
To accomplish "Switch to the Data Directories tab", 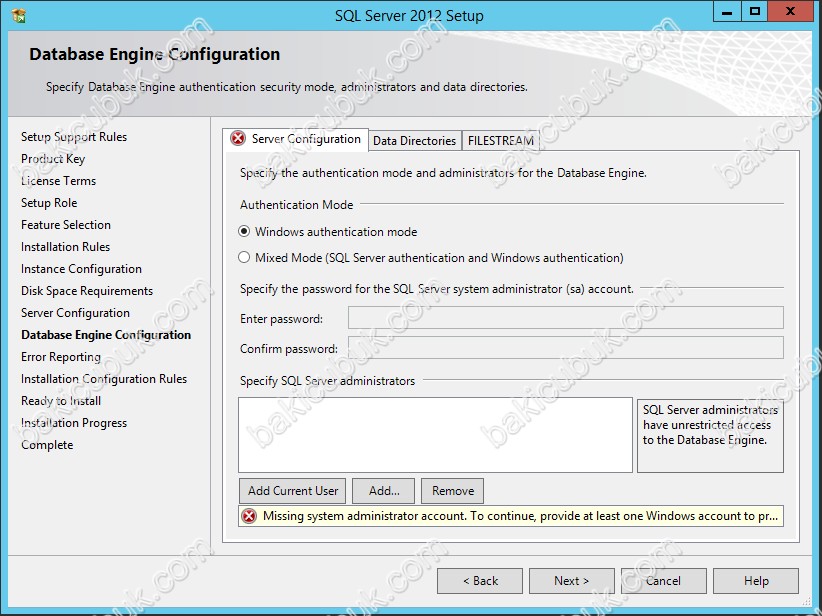I will pos(415,141).
